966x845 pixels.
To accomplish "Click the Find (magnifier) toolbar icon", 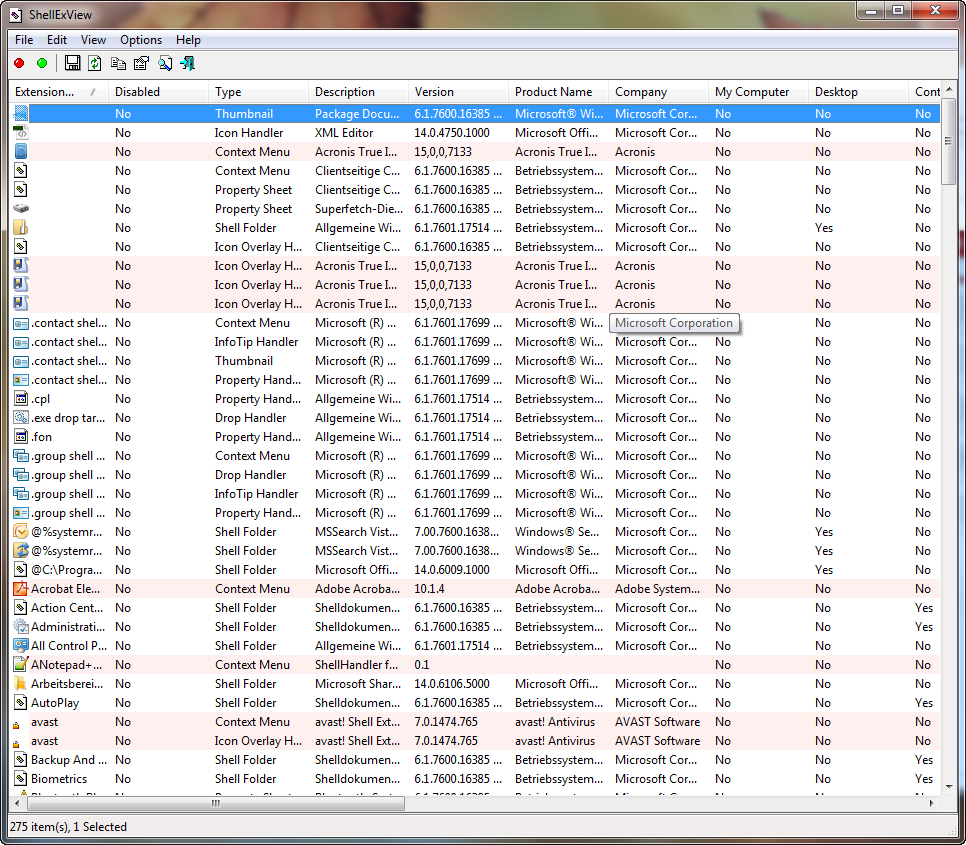I will 164,63.
